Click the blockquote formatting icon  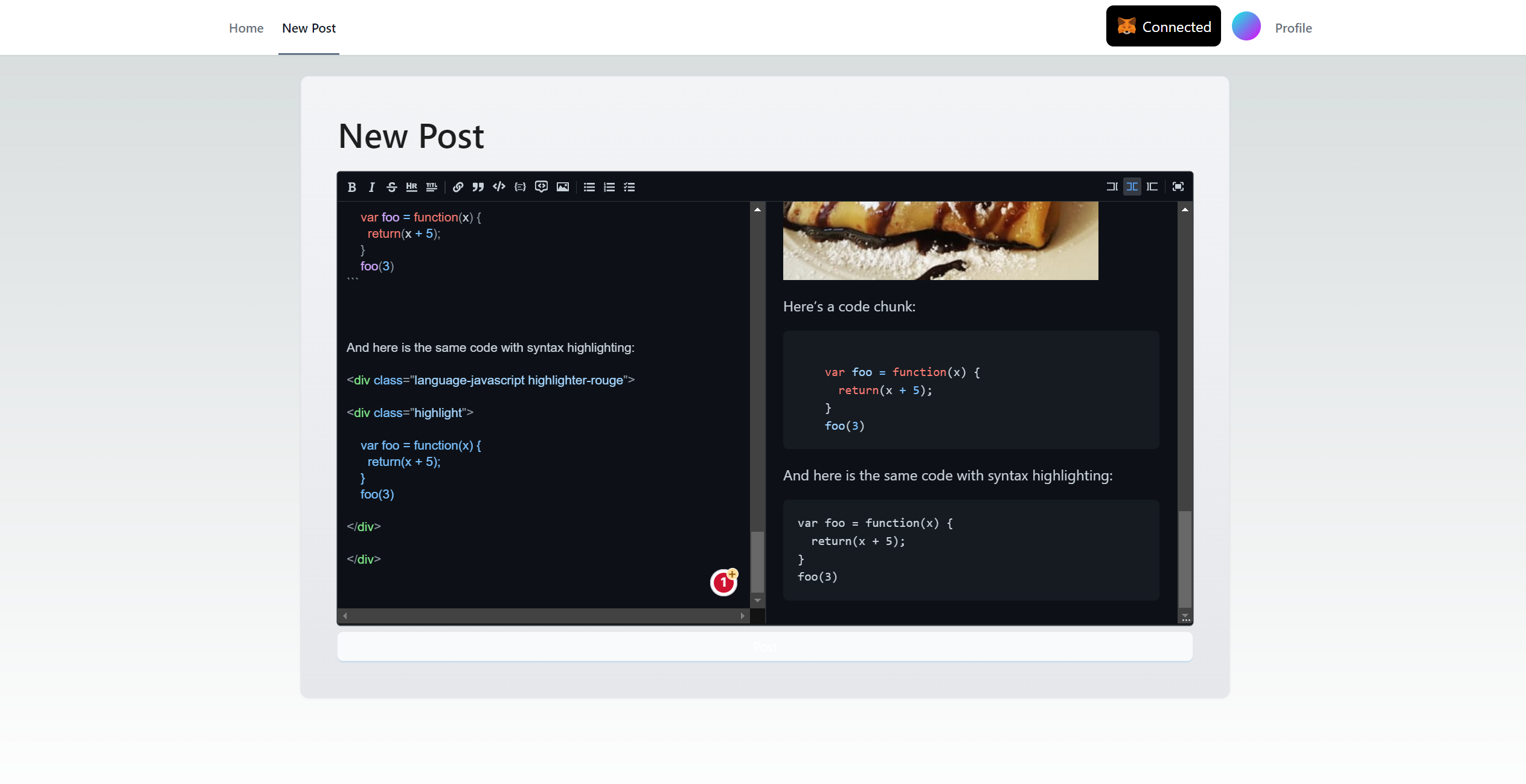[x=477, y=186]
